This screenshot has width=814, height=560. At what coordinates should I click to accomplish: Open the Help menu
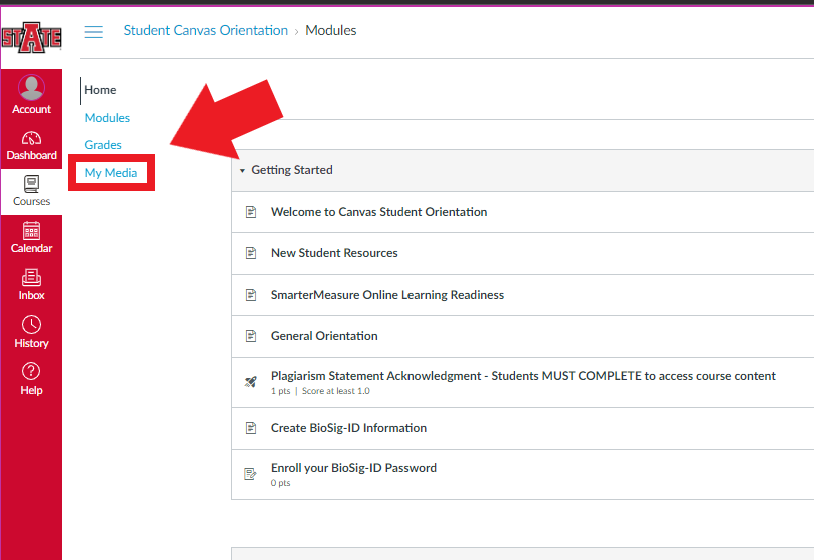[31, 379]
